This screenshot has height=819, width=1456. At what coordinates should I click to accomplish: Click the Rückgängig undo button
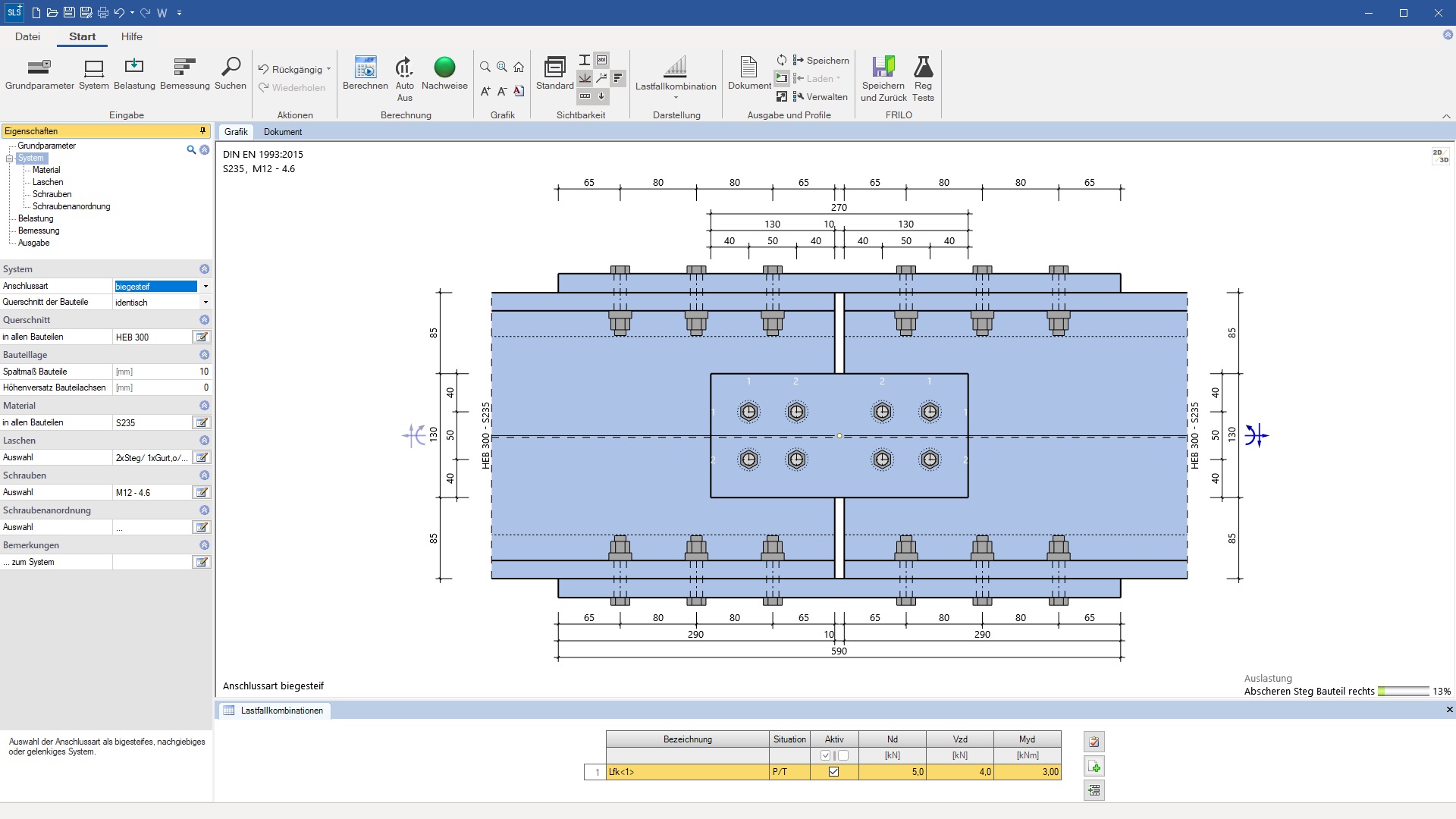[290, 69]
